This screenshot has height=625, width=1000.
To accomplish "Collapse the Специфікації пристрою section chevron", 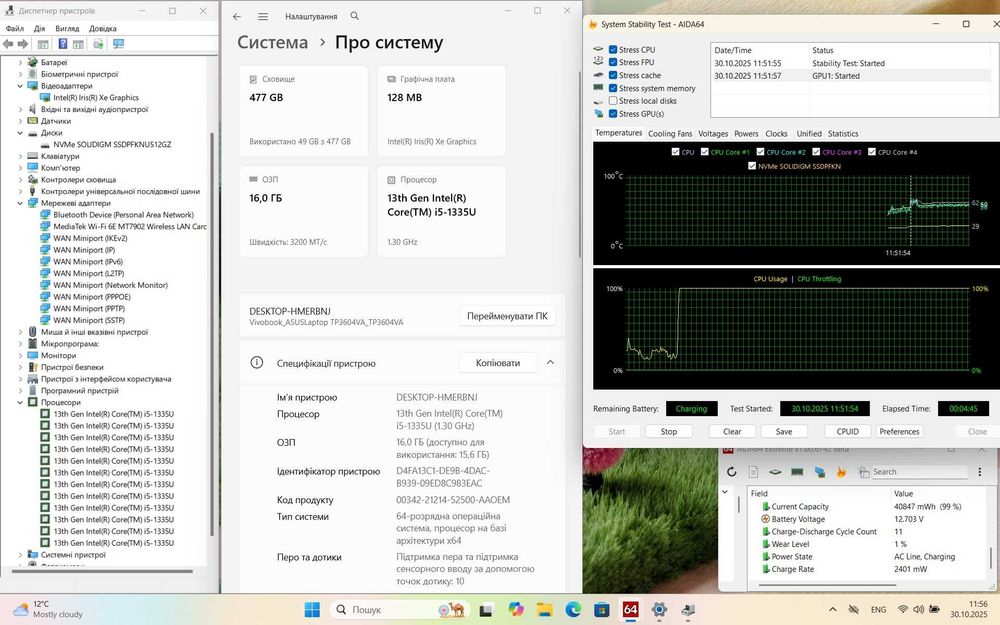I will click(x=550, y=362).
